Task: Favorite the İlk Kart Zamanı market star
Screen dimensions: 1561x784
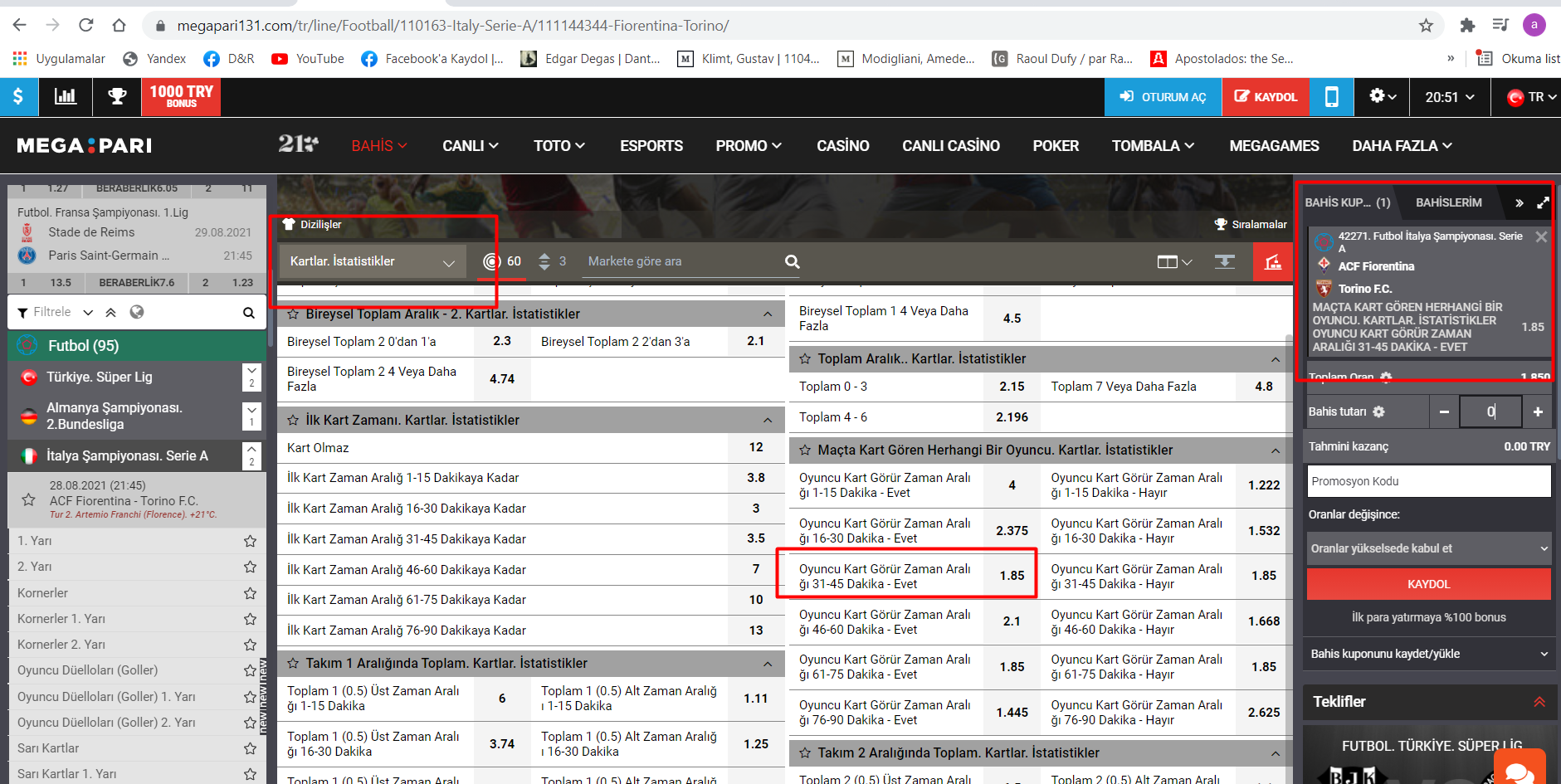Action: click(x=293, y=421)
